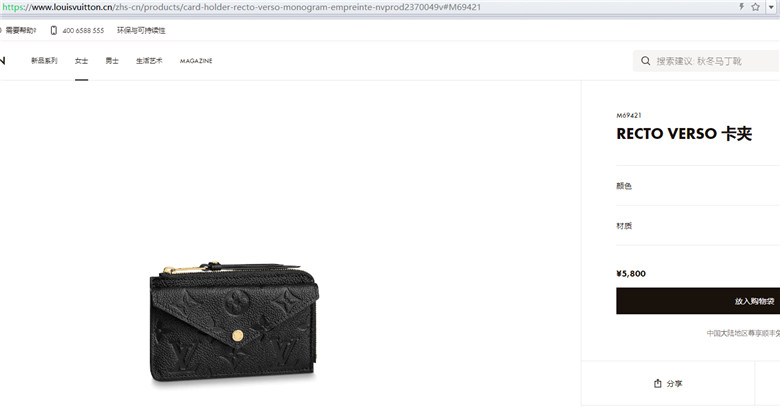Viewport: 780px width, 408px height.
Task: Click the phone icon beside 400 6588 555
Action: point(54,30)
